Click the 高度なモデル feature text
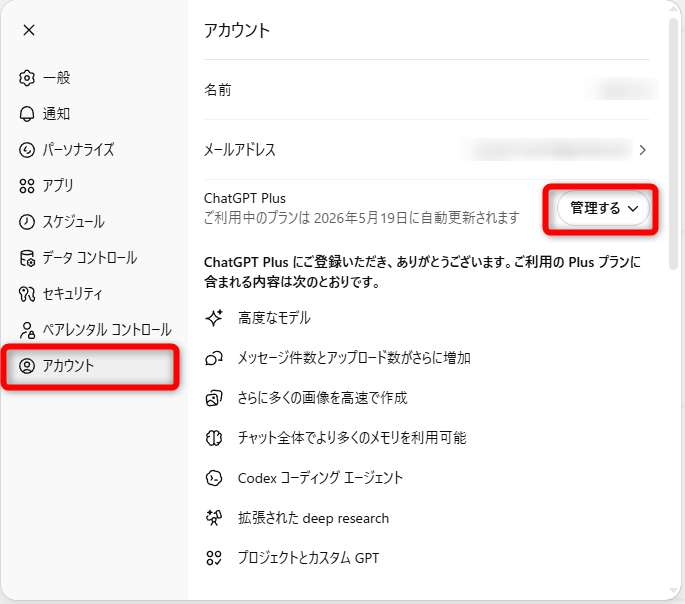Screen dimensions: 685x604 tap(274, 318)
